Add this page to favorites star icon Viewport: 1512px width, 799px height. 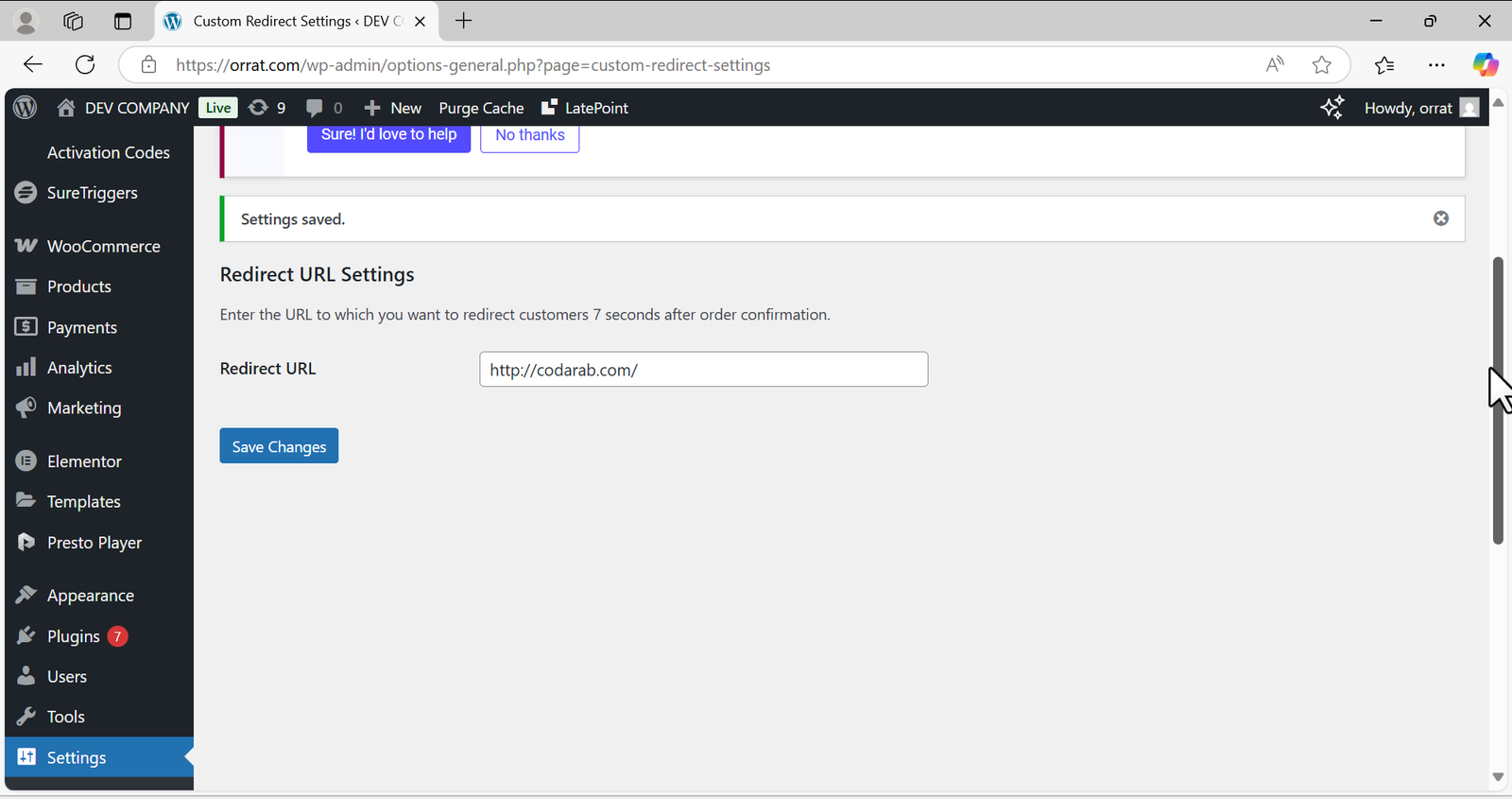coord(1322,64)
